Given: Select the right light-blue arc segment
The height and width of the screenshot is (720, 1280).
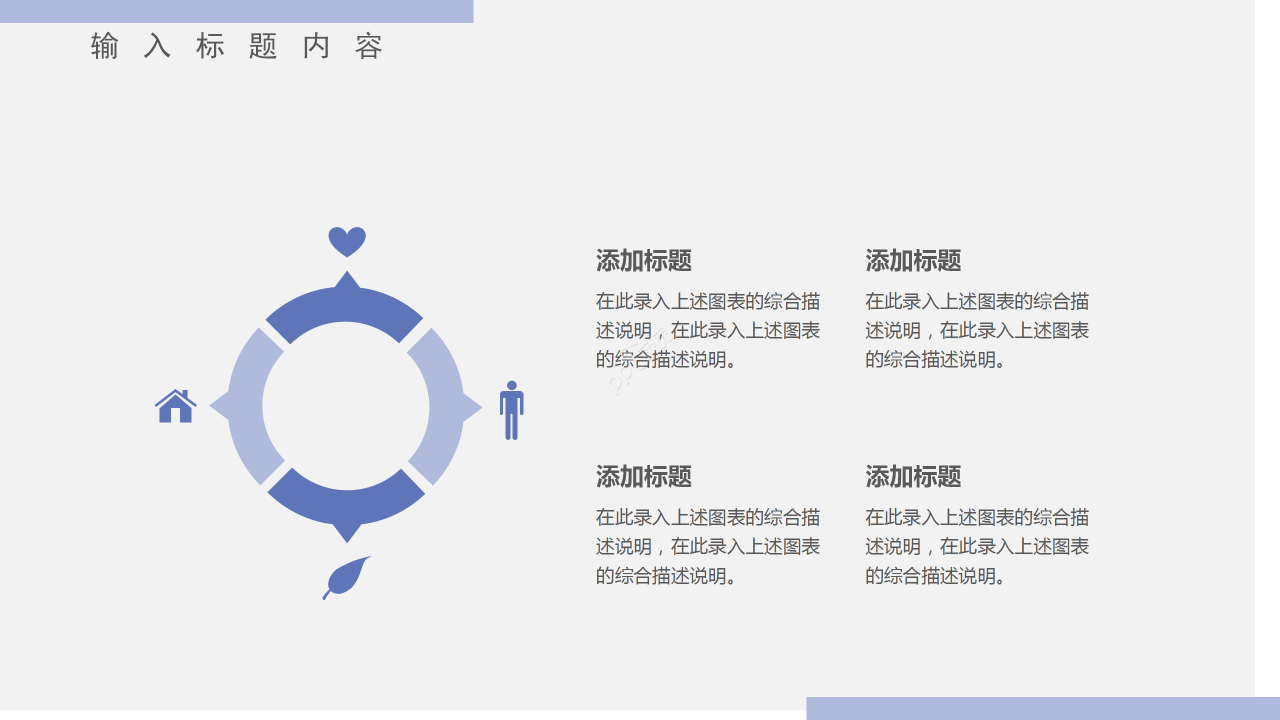Looking at the screenshot, I should click(452, 406).
